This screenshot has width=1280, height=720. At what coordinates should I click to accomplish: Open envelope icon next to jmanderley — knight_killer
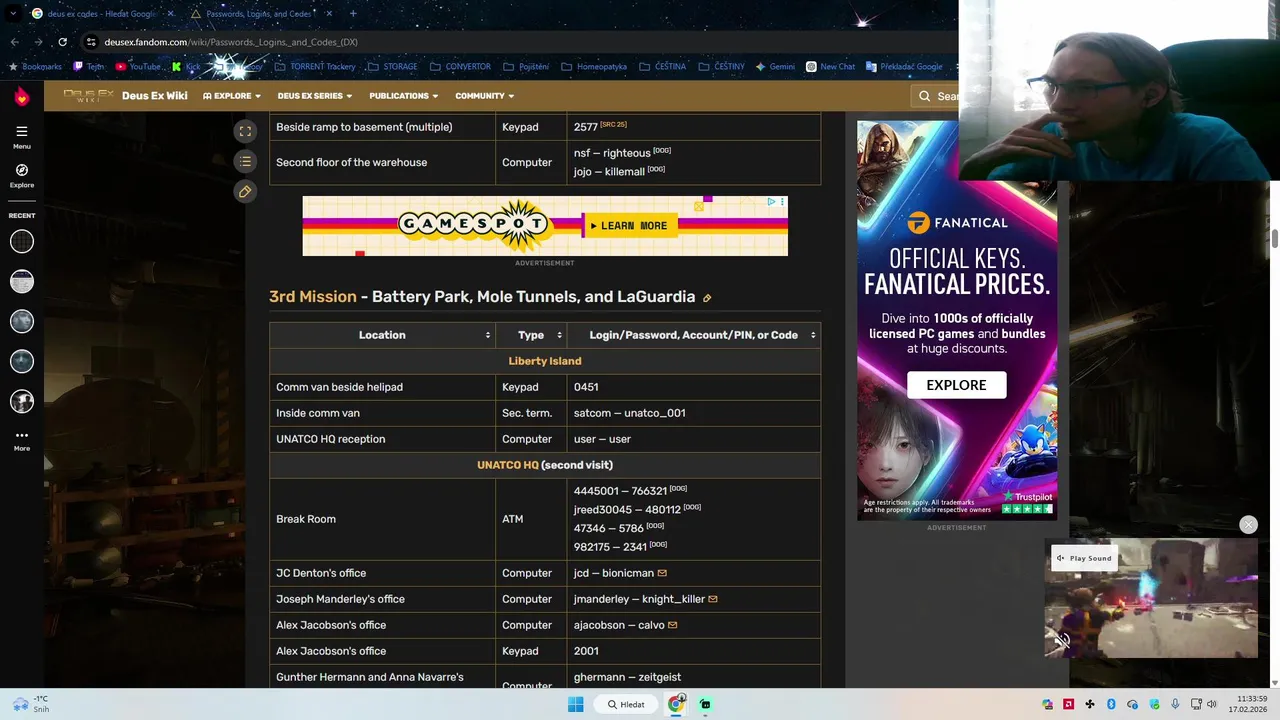713,599
